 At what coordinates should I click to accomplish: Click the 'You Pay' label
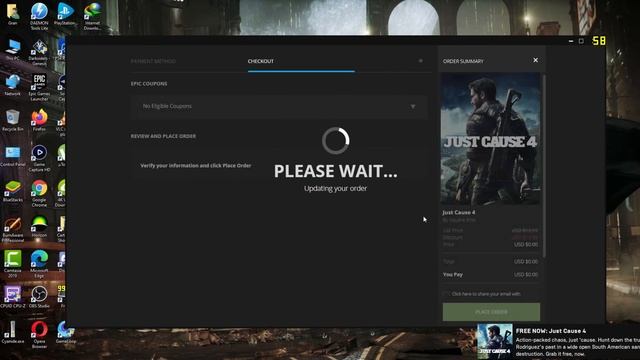453,275
